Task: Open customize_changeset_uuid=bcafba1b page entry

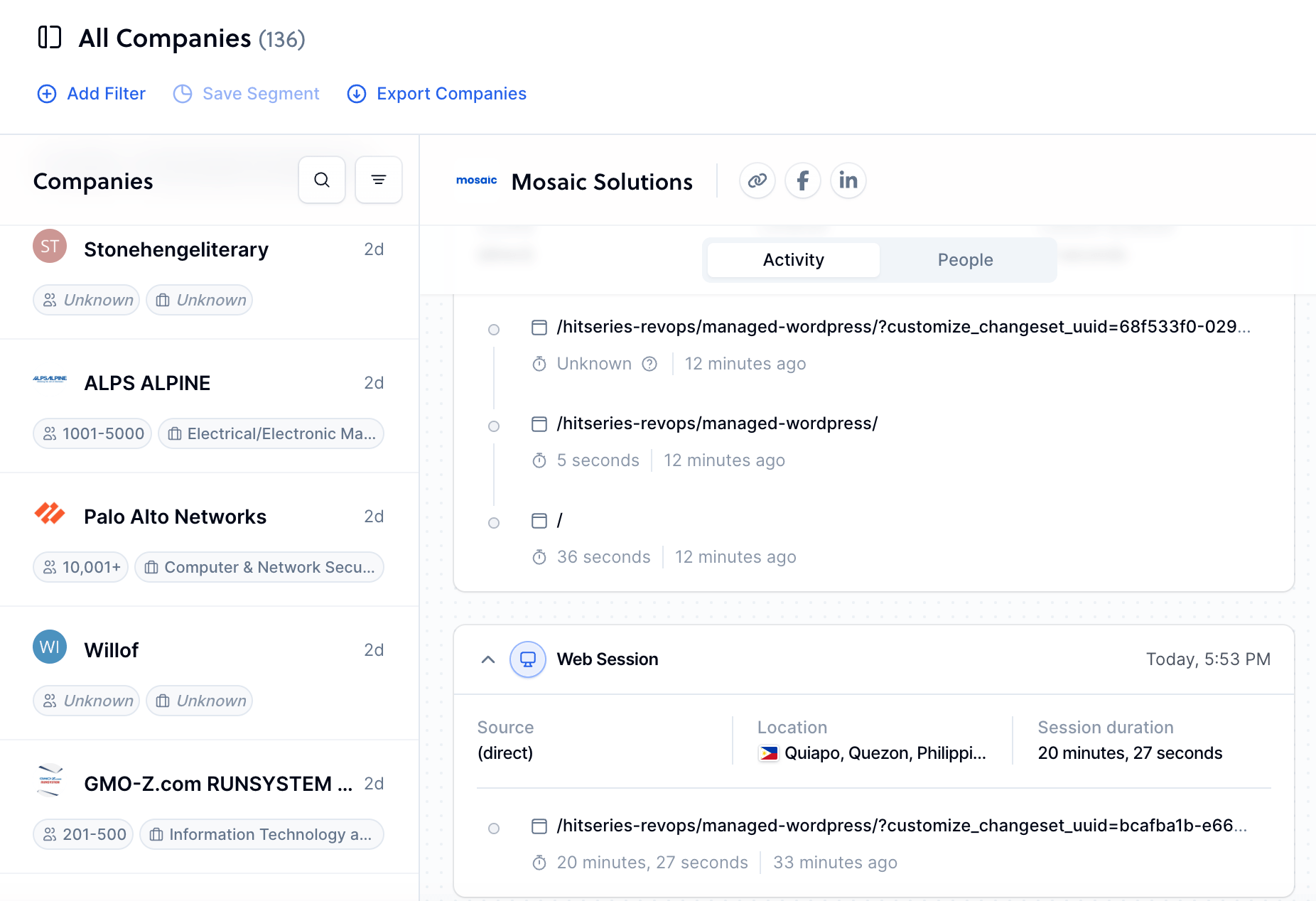Action: [x=902, y=826]
